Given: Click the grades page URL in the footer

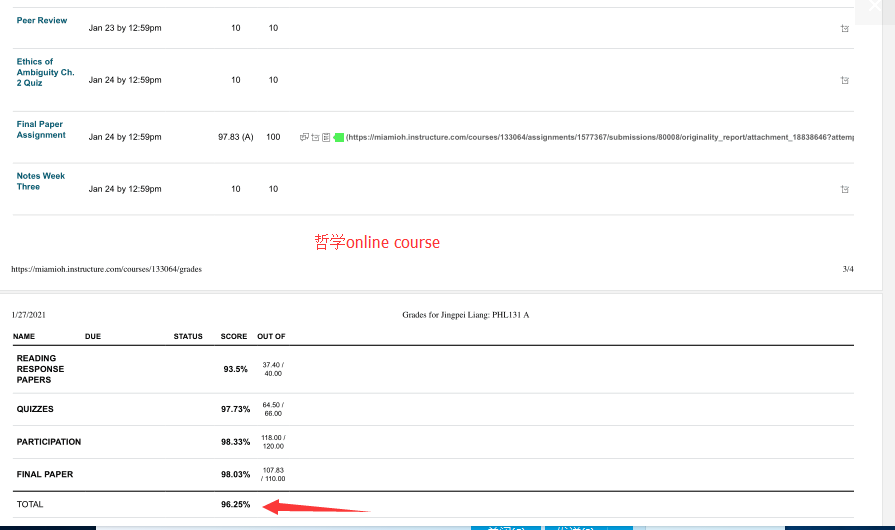Looking at the screenshot, I should pyautogui.click(x=106, y=269).
